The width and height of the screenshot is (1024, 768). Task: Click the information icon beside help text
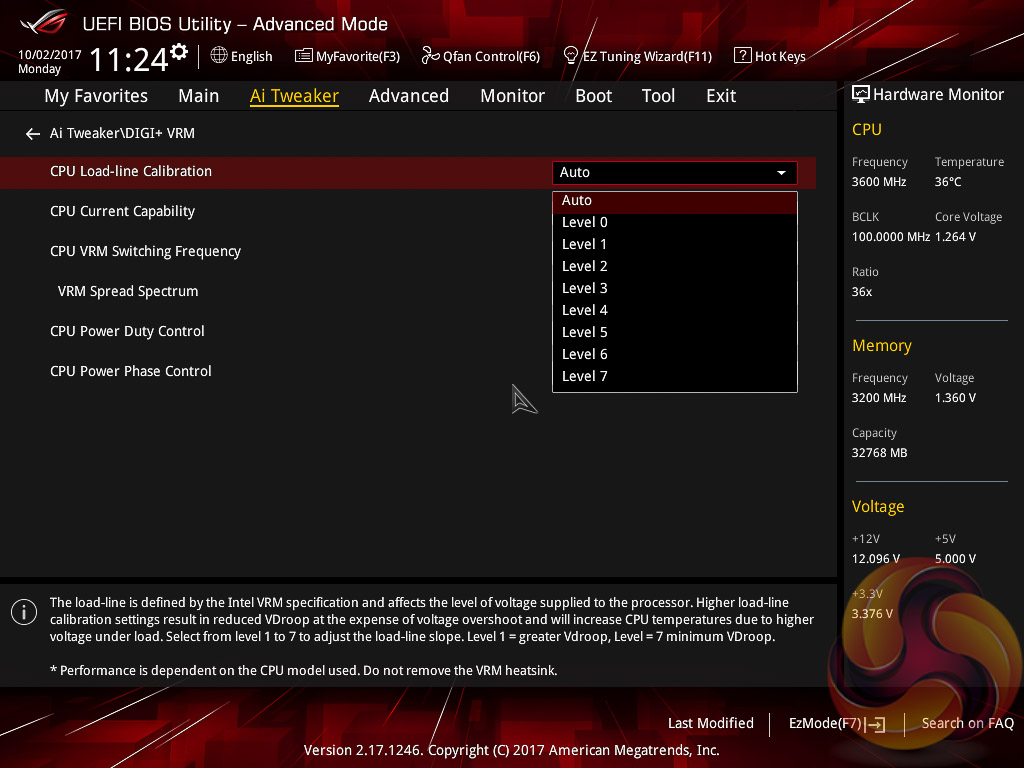coord(24,613)
